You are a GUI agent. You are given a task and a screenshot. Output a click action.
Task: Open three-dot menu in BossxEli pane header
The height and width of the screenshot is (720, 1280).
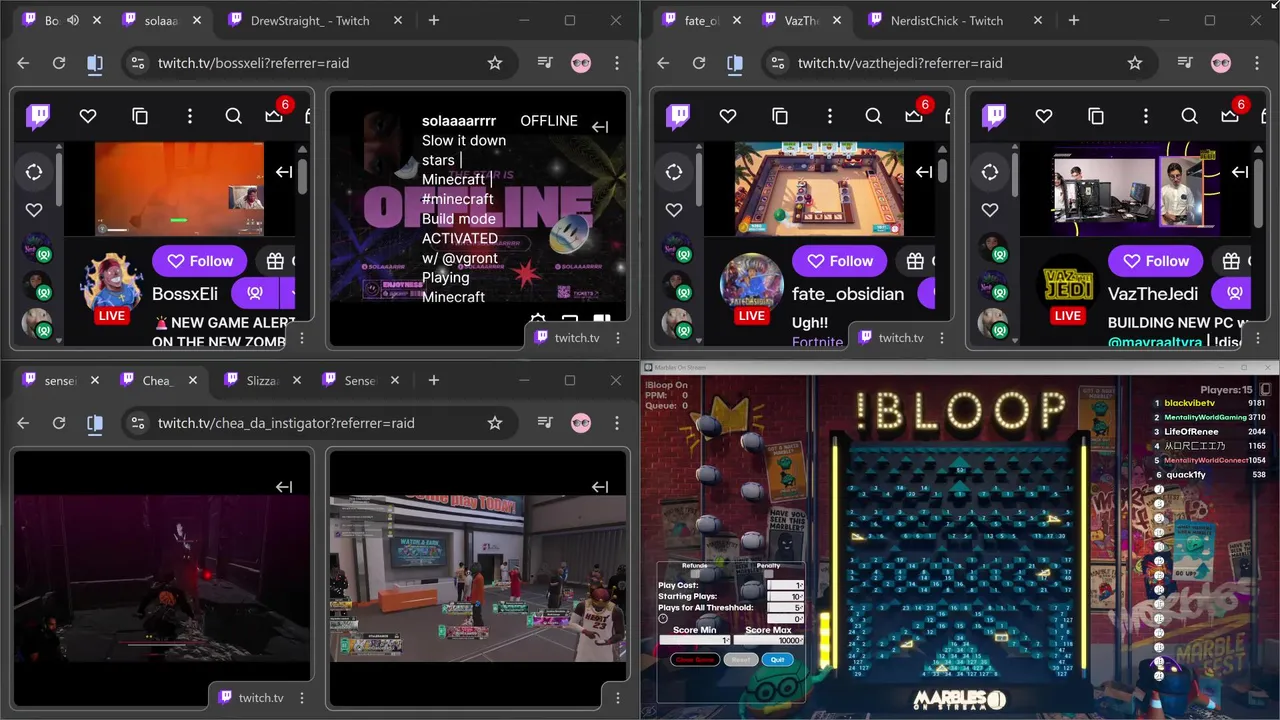tap(190, 117)
